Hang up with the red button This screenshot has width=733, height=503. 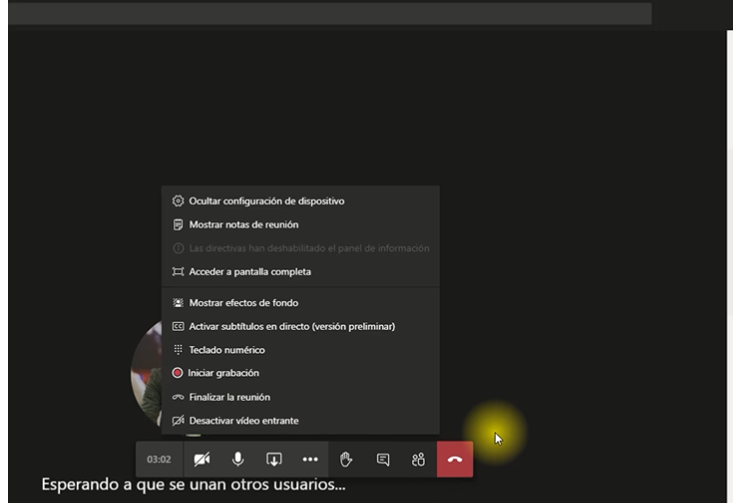pos(455,460)
